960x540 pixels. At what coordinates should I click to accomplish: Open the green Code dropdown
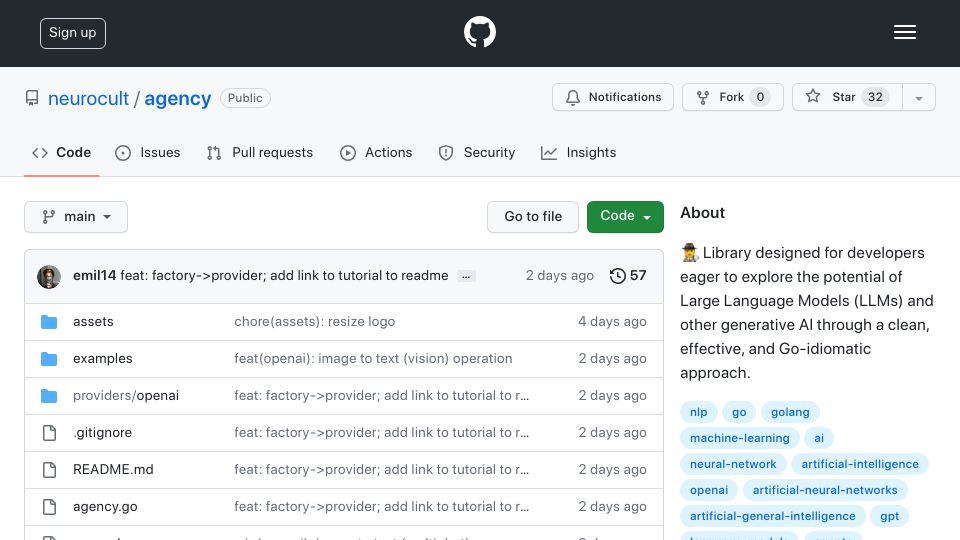pyautogui.click(x=625, y=217)
